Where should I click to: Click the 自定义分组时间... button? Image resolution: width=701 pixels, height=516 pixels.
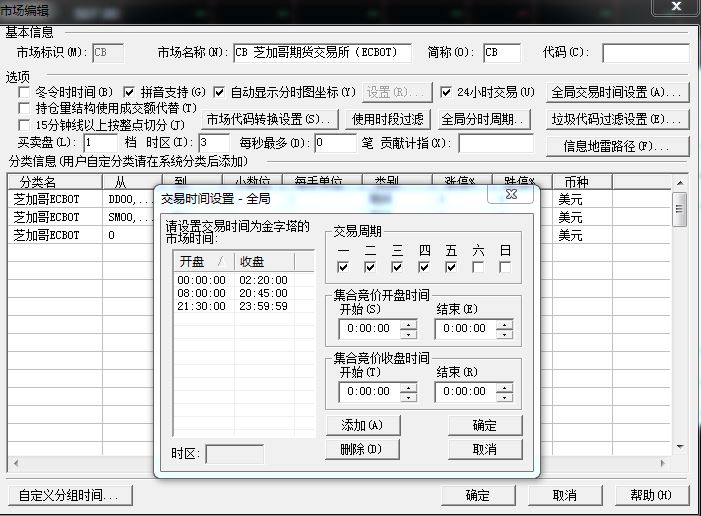tap(69, 495)
